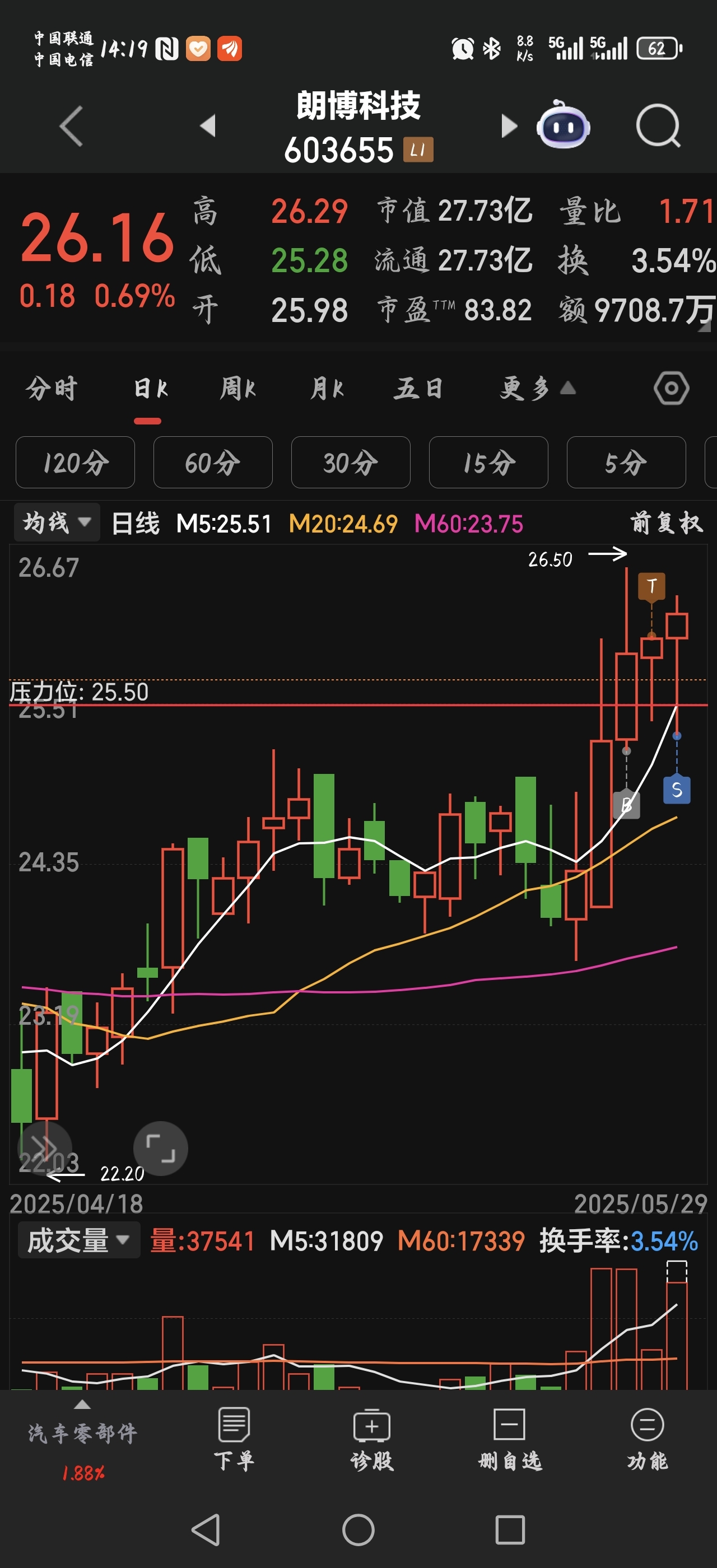Tap the stock name 朗博科技

(358, 106)
